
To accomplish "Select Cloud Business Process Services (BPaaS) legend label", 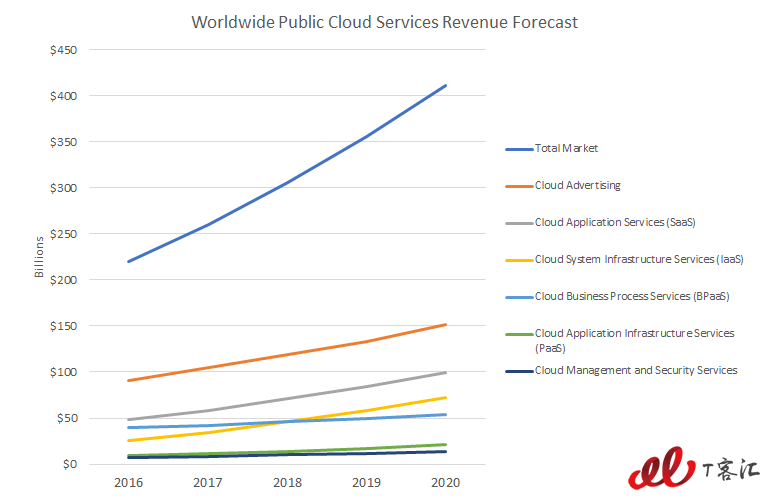I will coord(632,296).
